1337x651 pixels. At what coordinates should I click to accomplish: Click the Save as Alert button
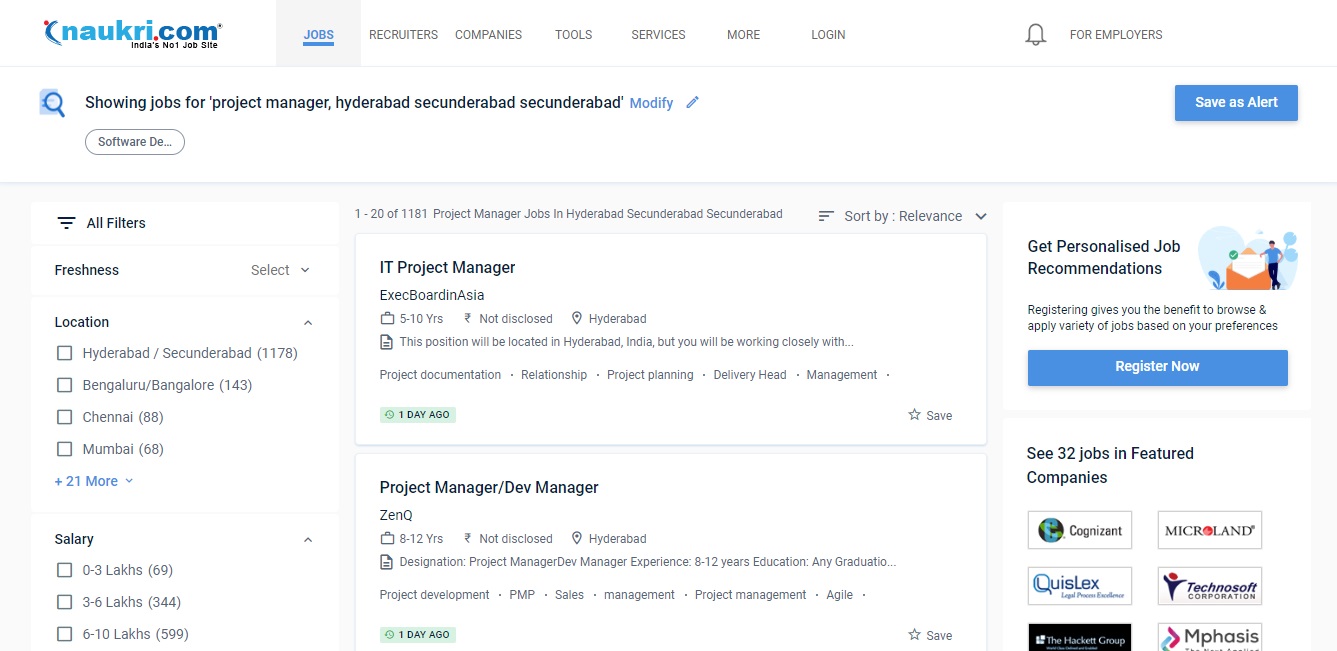[1235, 103]
